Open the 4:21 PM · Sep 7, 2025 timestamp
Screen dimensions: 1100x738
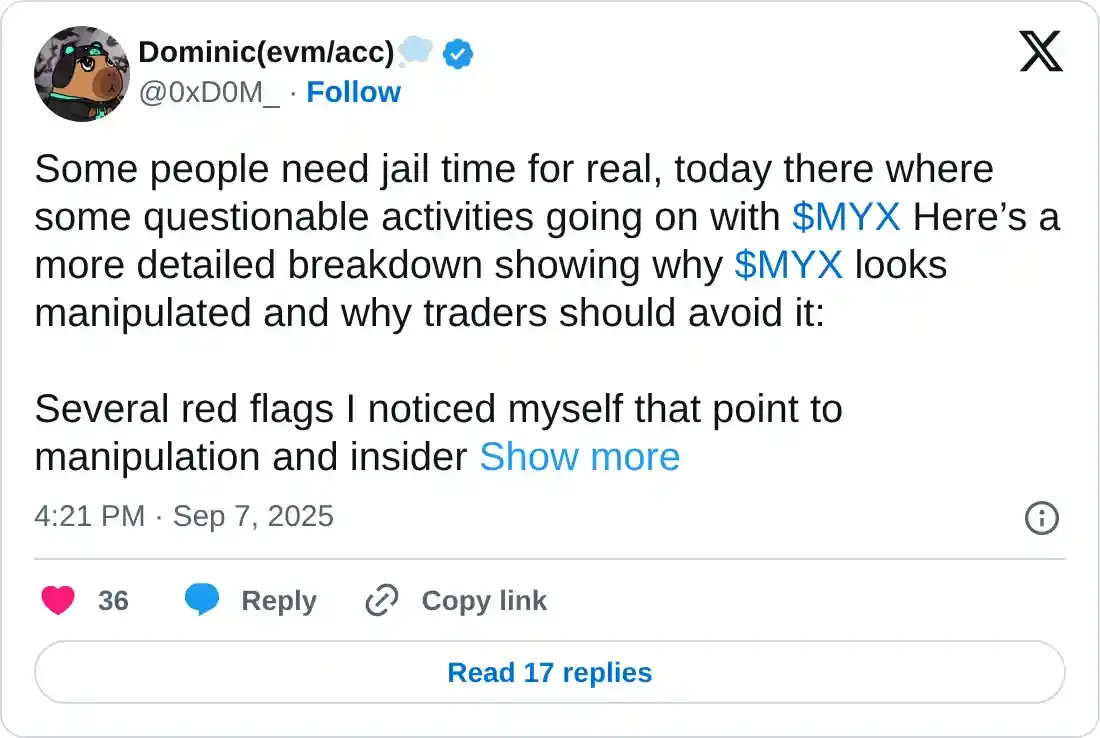click(184, 516)
